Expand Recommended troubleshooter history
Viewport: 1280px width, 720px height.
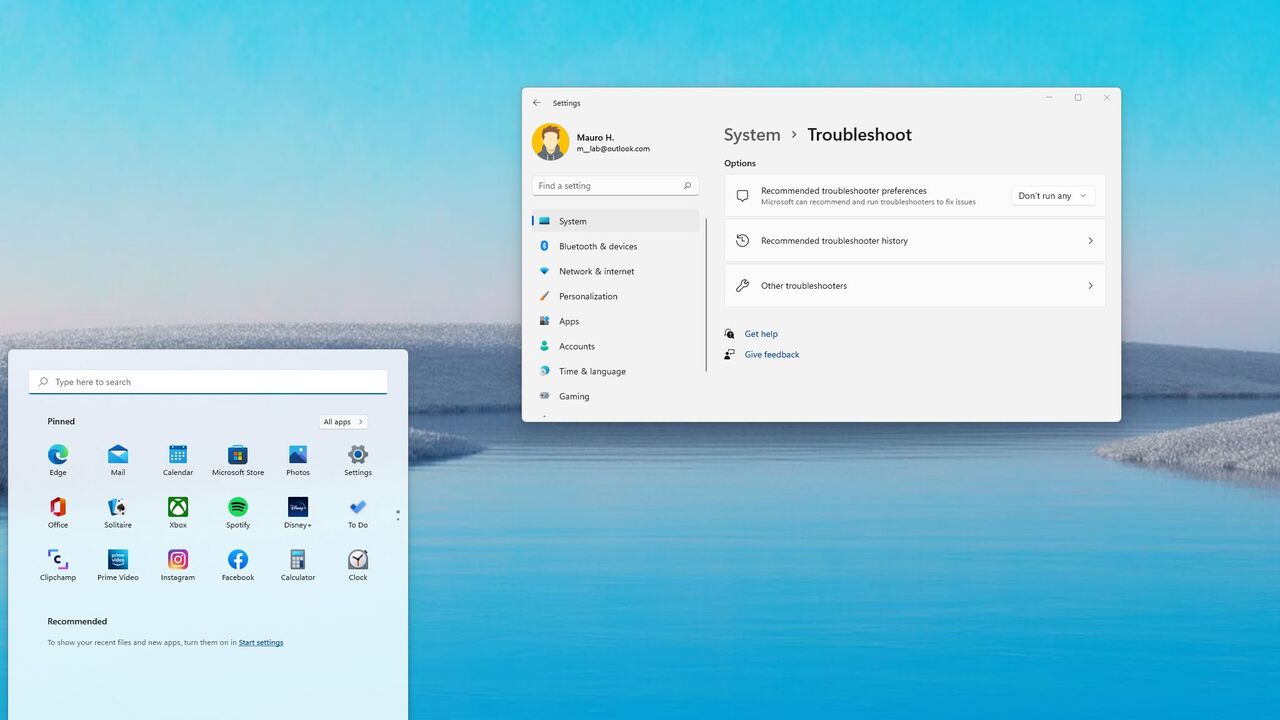914,241
